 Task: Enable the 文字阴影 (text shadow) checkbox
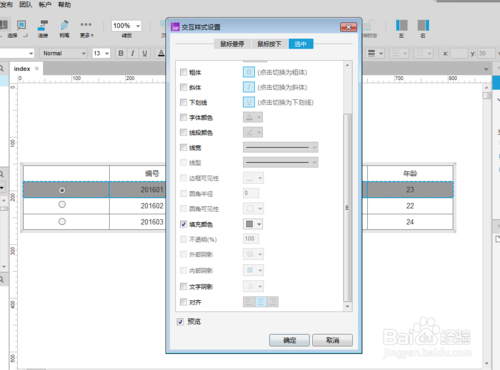point(183,286)
